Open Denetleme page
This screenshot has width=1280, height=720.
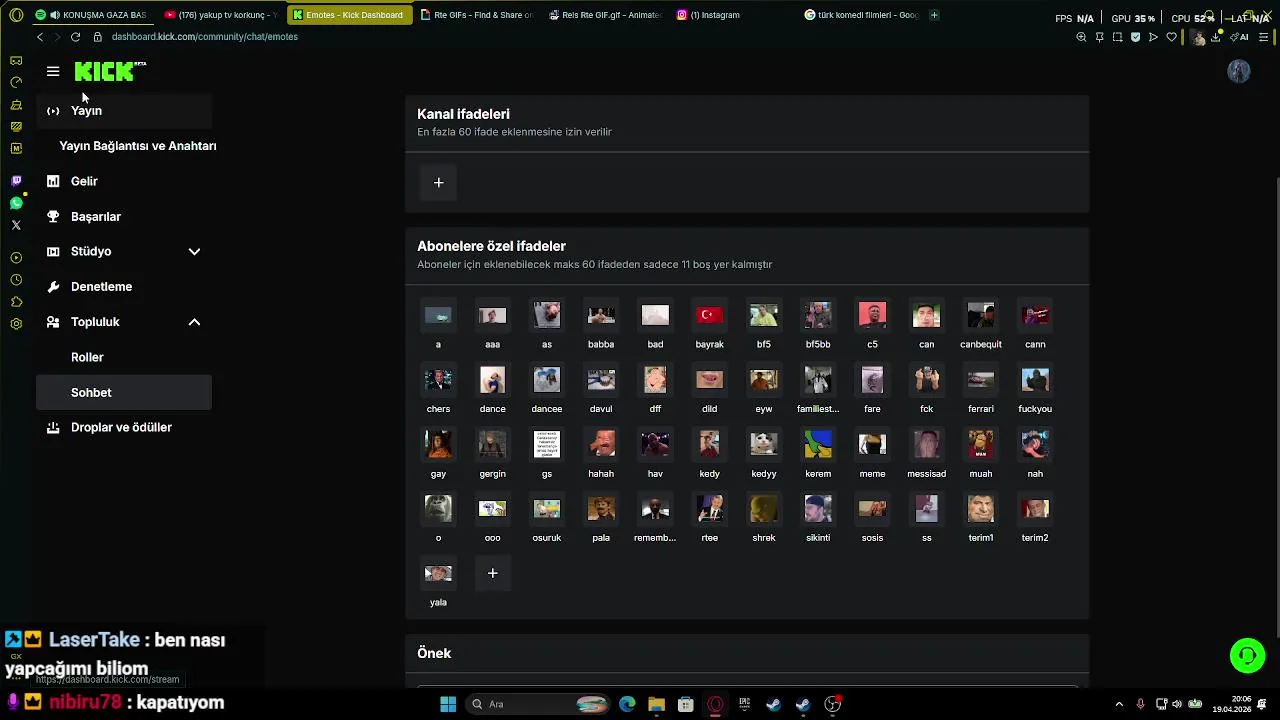click(123, 286)
